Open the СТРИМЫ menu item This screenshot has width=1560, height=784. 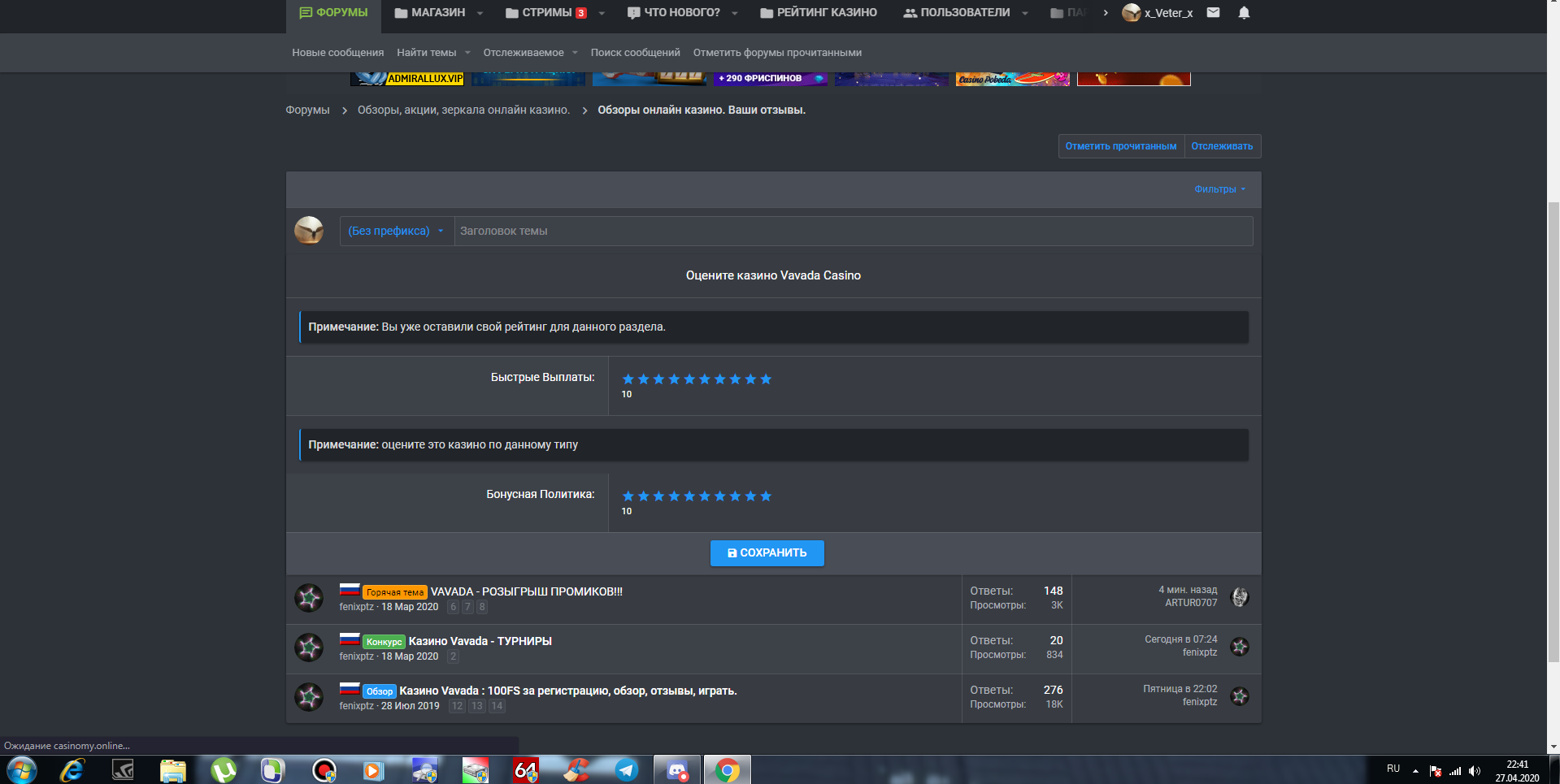(545, 13)
